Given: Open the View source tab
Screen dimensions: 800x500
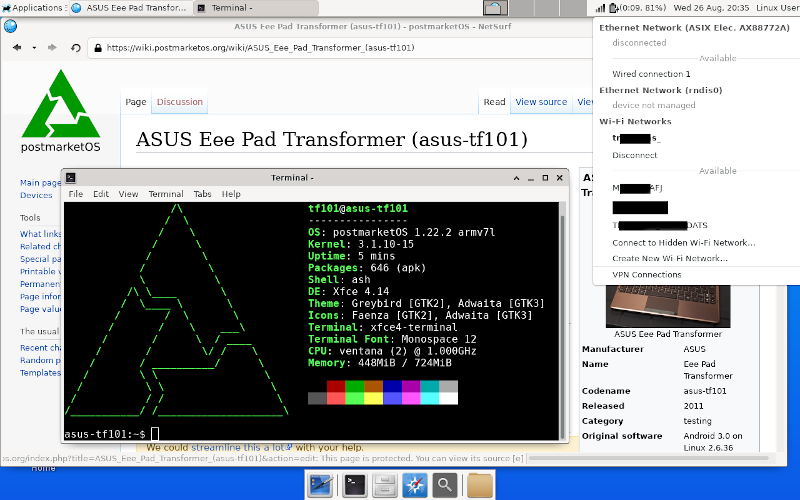Looking at the screenshot, I should coord(541,102).
